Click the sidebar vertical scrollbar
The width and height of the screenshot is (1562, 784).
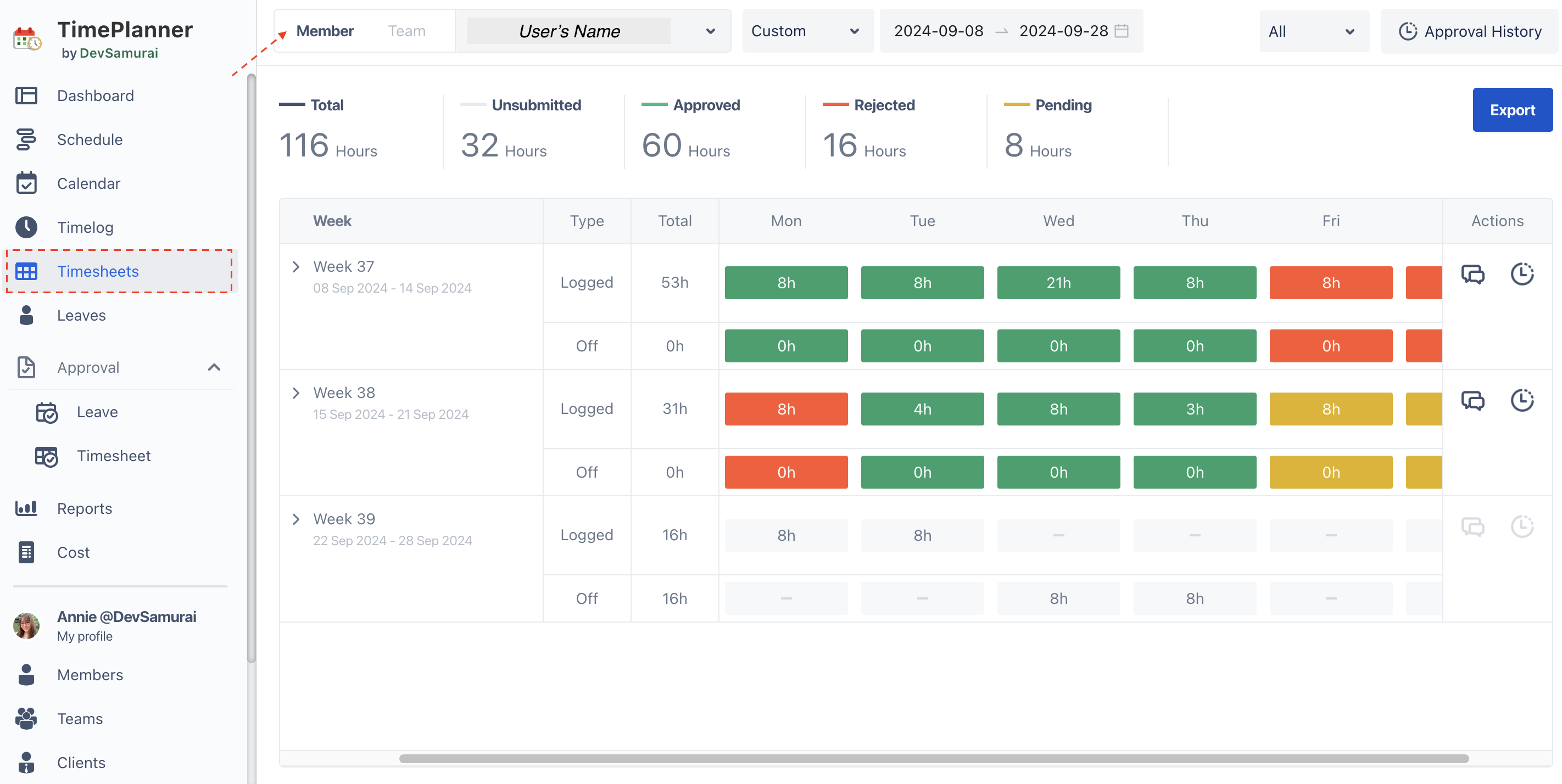click(252, 368)
